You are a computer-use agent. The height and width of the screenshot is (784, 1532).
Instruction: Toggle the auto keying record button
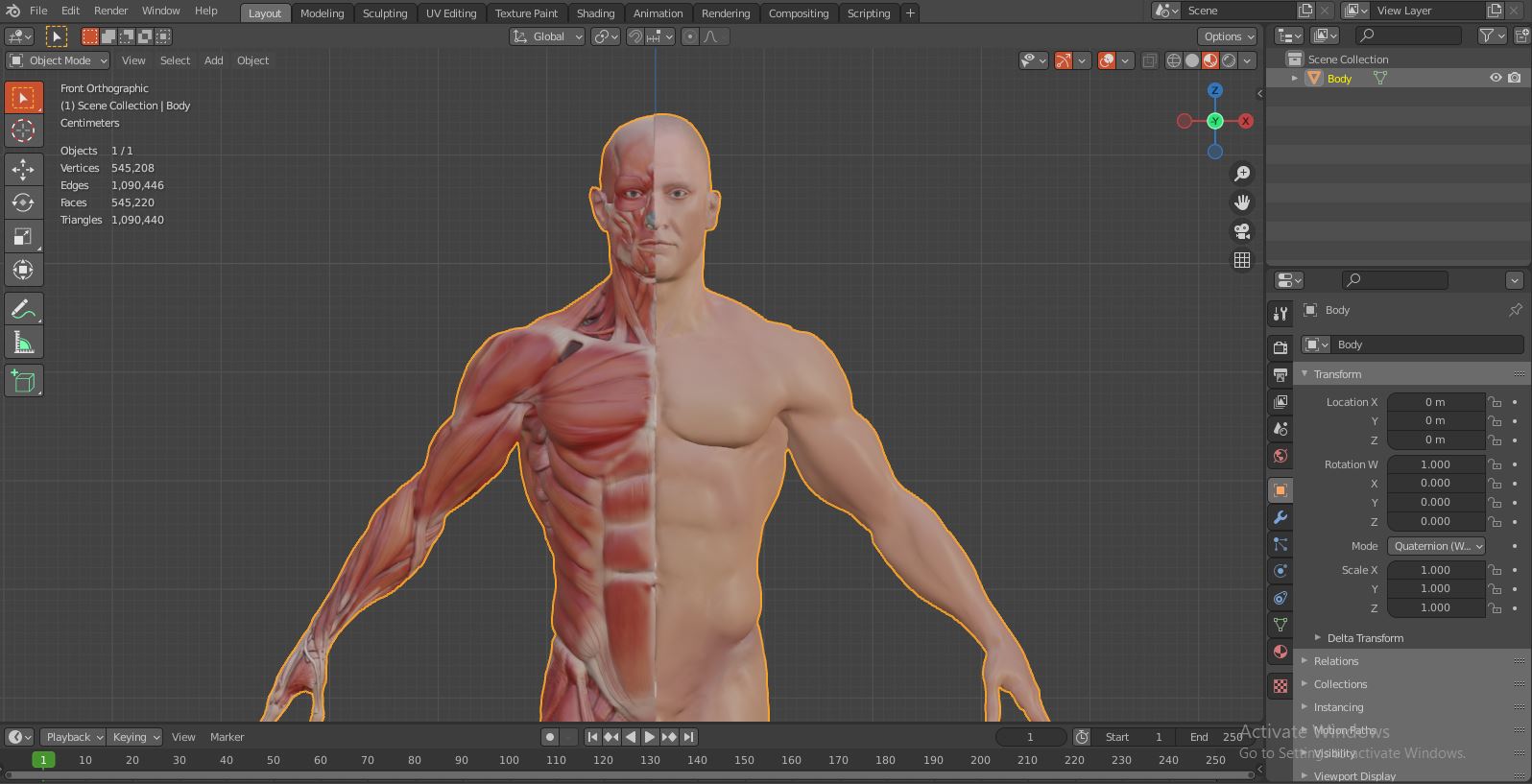tap(549, 737)
